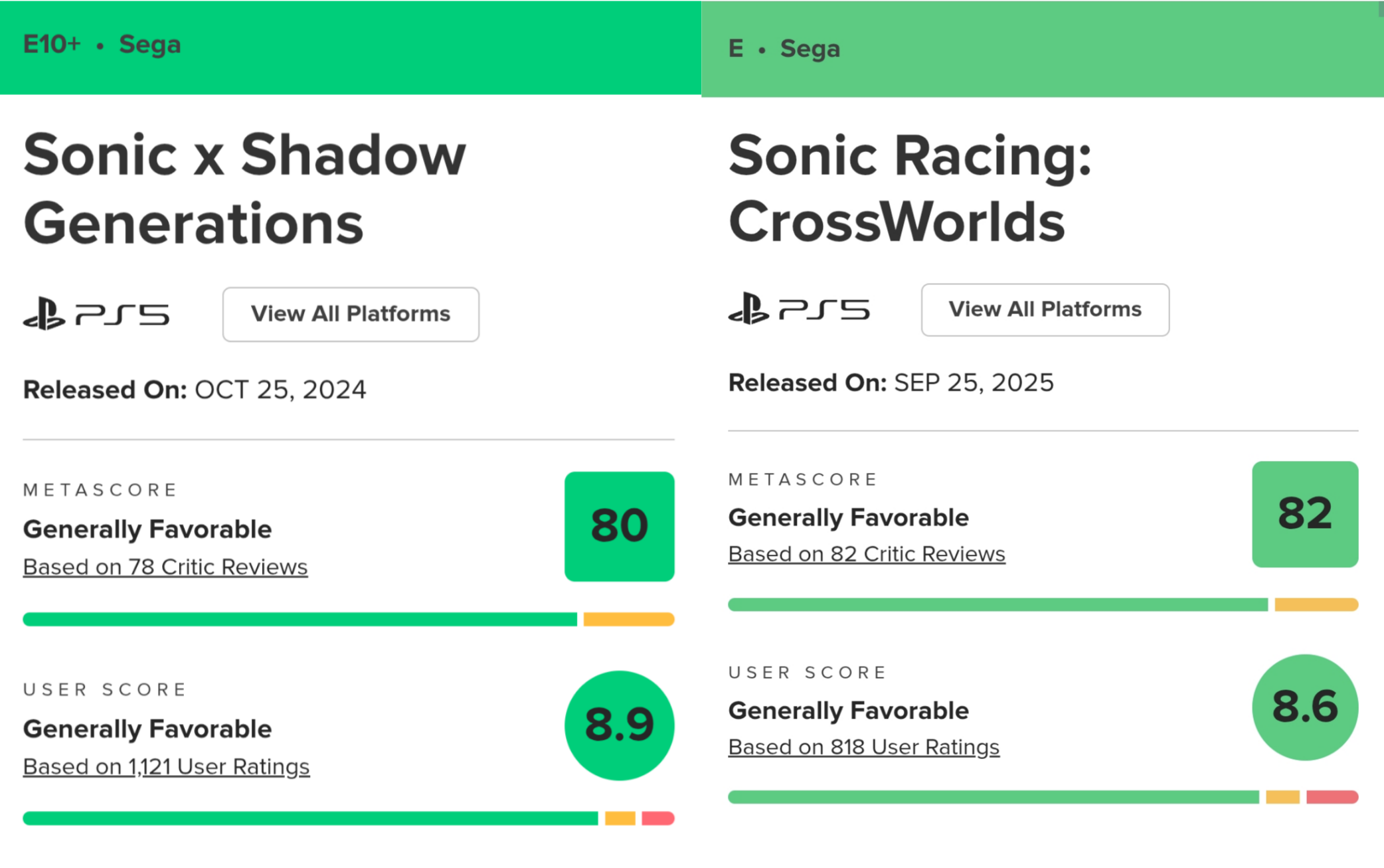Image resolution: width=1384 pixels, height=868 pixels.
Task: Click yellow segment of Sonic x Shadow Metascore bar
Action: click(628, 620)
